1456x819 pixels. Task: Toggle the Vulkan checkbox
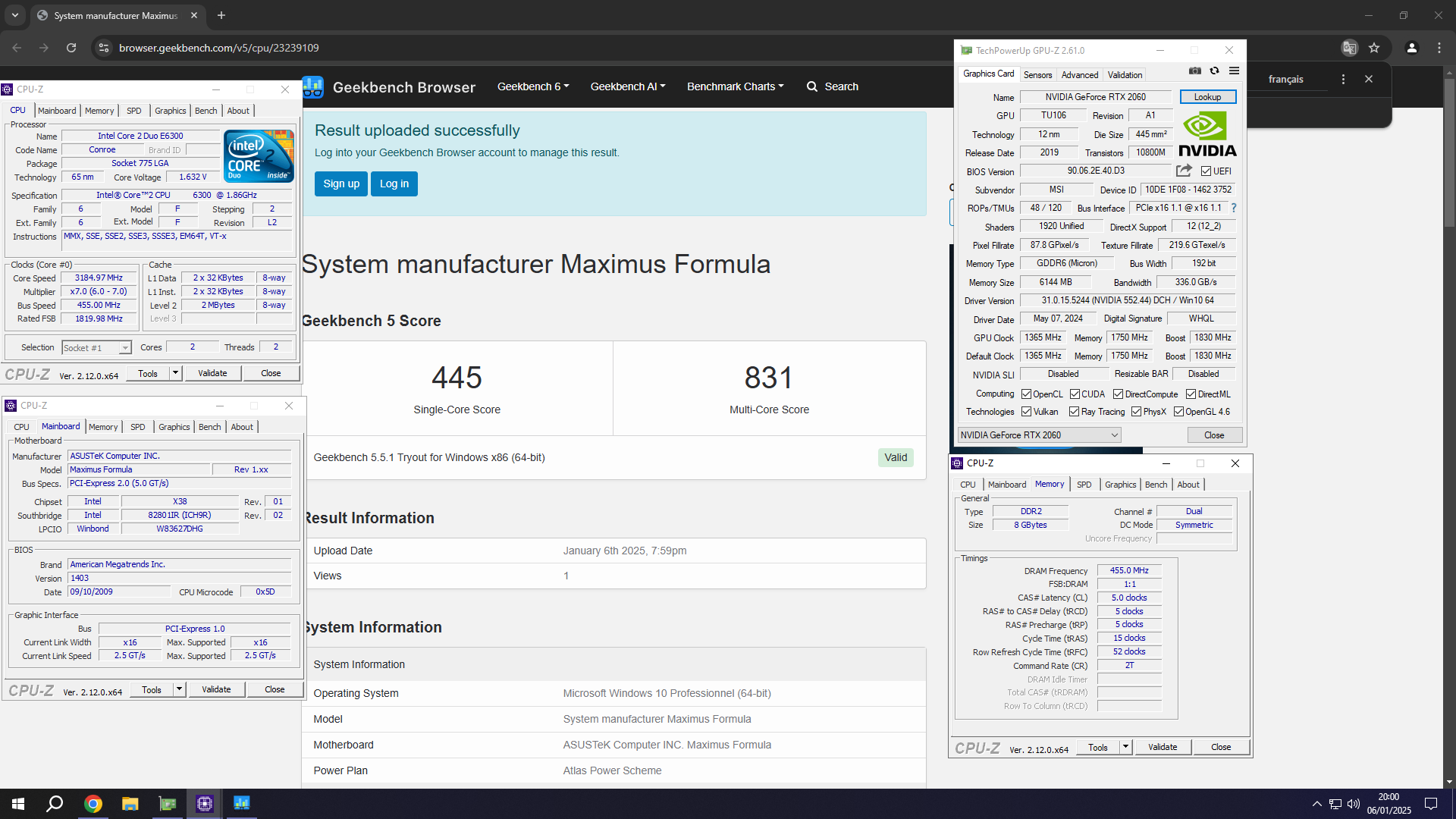point(1026,412)
